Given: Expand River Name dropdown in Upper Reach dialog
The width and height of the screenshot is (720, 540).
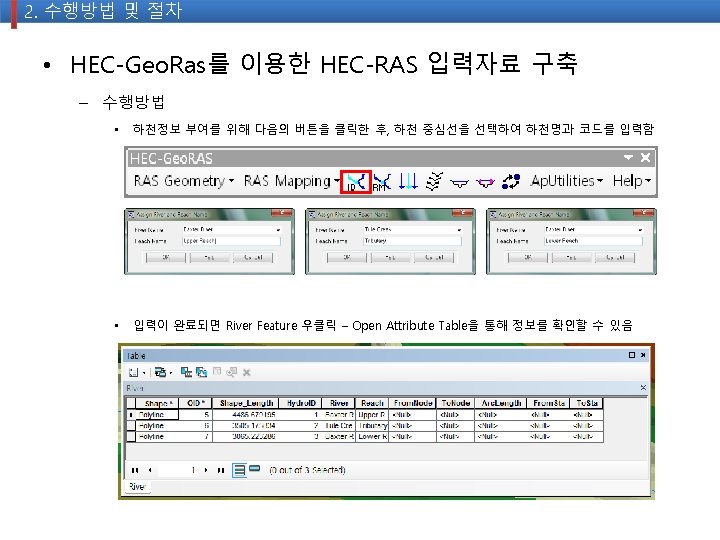Looking at the screenshot, I should click(x=278, y=229).
